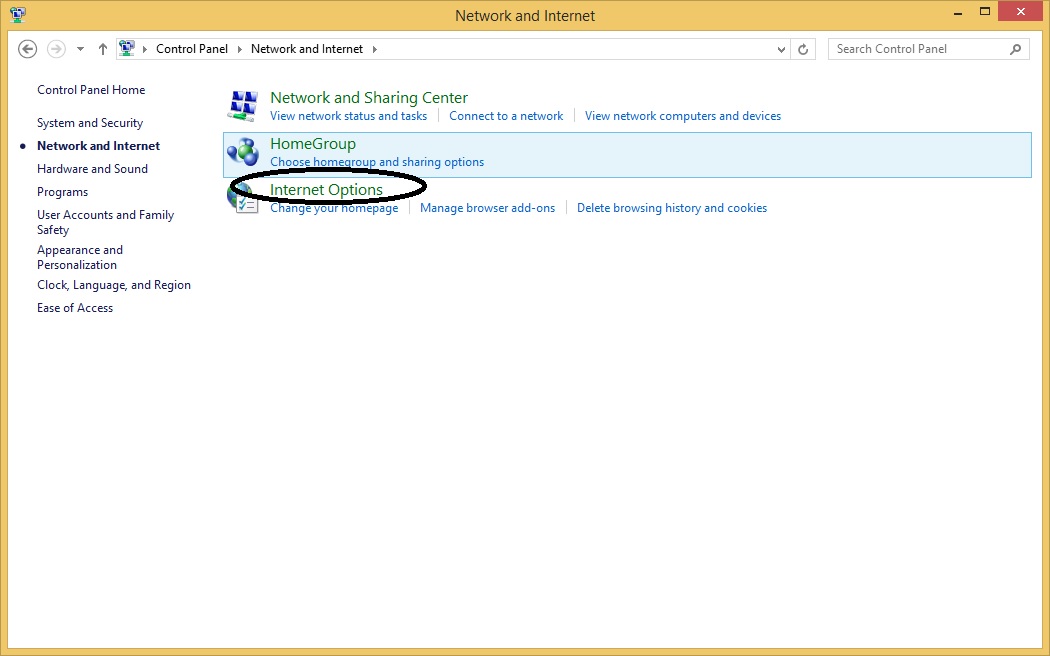
Task: Click the Back navigation arrow
Action: click(27, 49)
